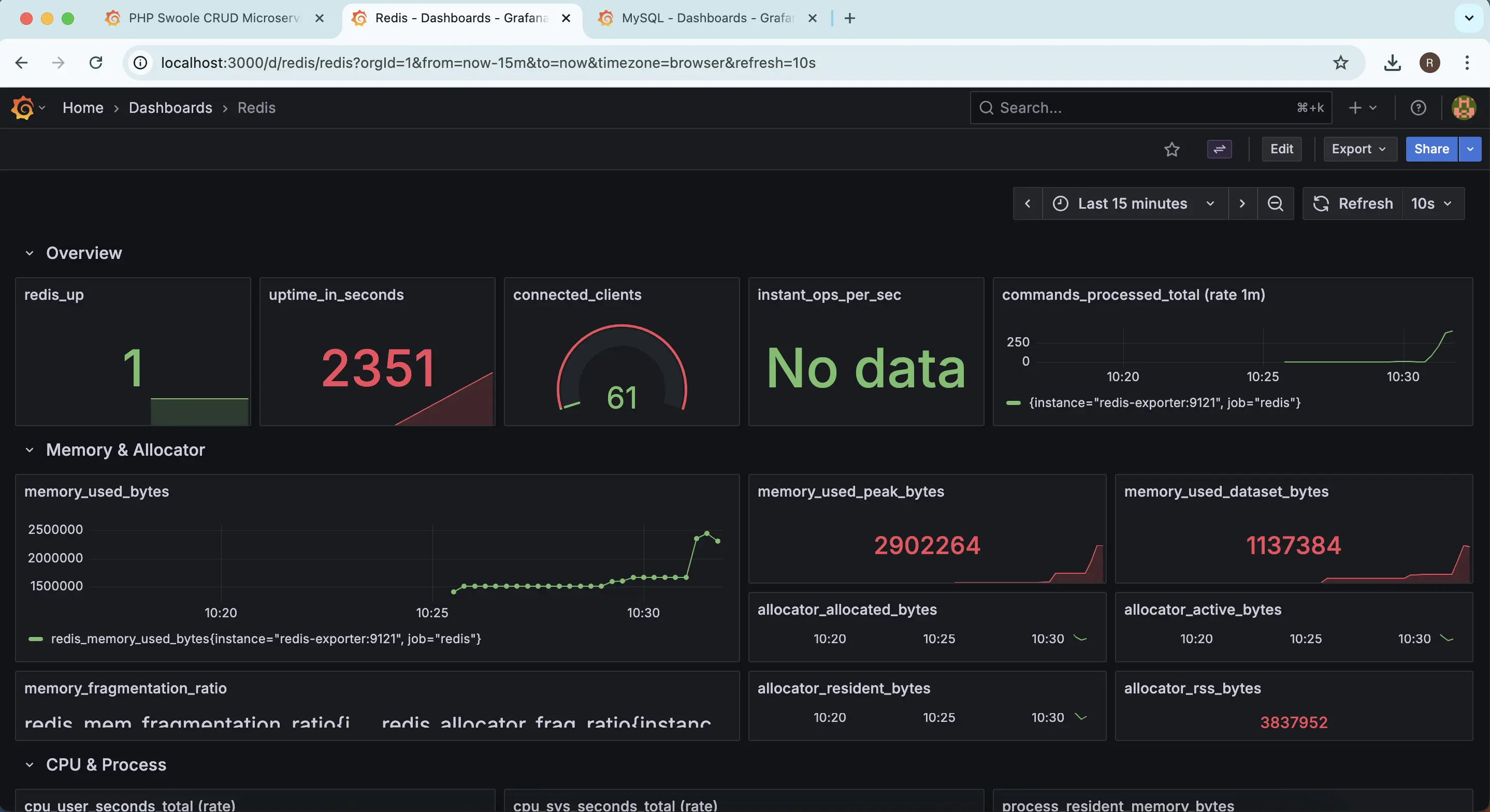Open the 10s refresh interval dropdown
Image resolution: width=1490 pixels, height=812 pixels.
(1433, 204)
